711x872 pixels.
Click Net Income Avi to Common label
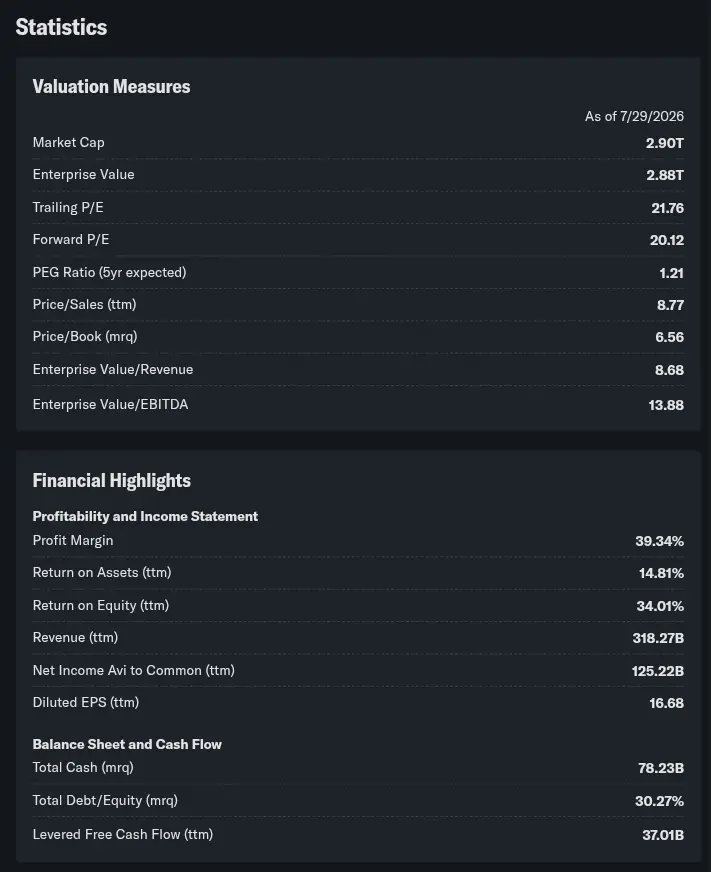[134, 670]
